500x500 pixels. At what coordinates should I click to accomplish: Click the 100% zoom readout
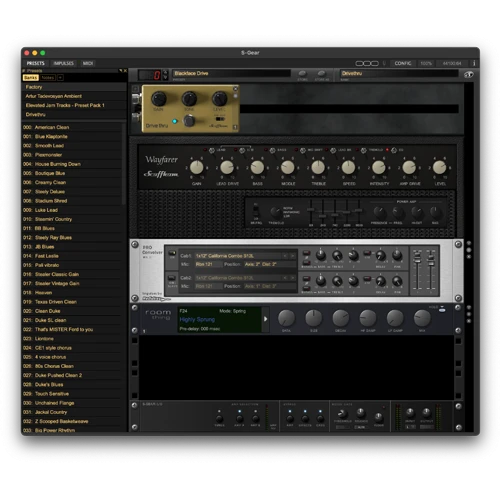coord(426,63)
